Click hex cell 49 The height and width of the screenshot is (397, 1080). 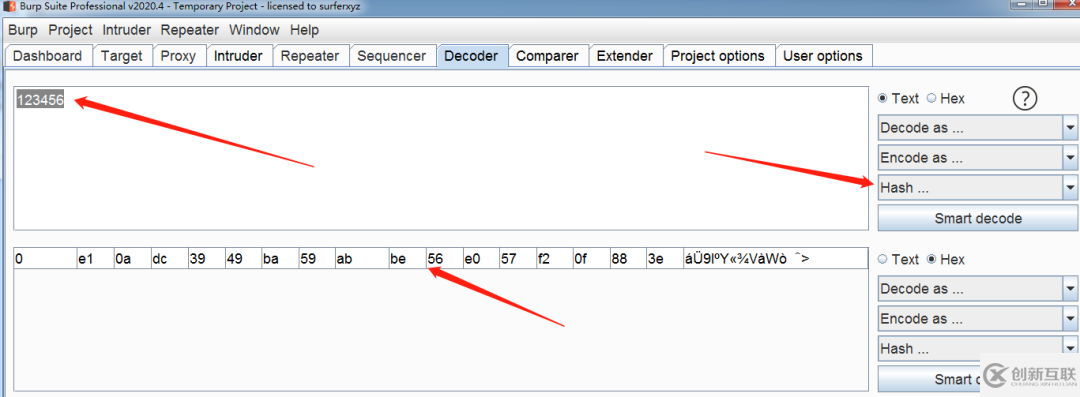point(243,259)
